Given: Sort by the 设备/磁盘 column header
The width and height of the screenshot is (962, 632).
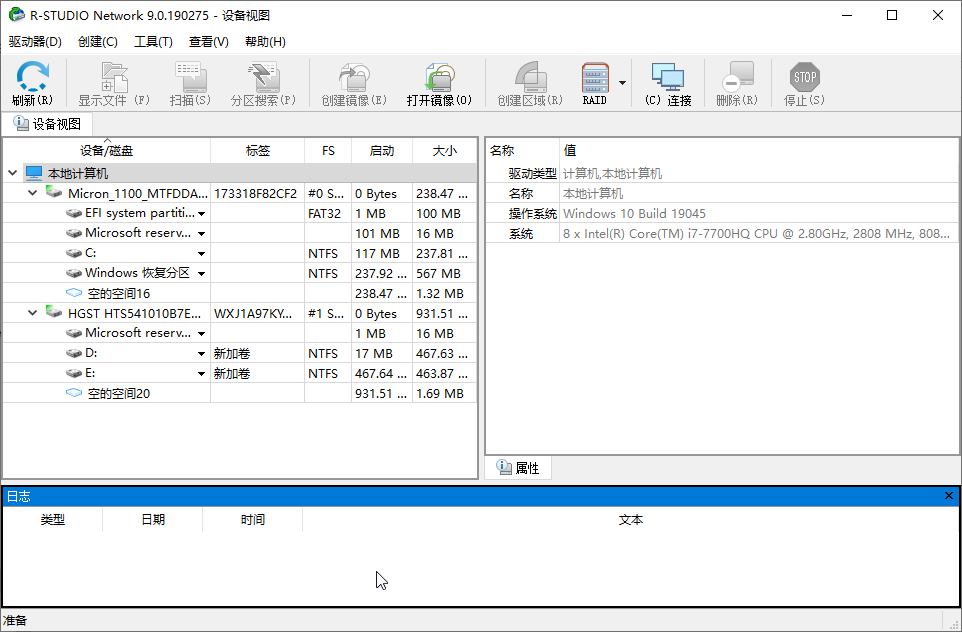Looking at the screenshot, I should 107,151.
